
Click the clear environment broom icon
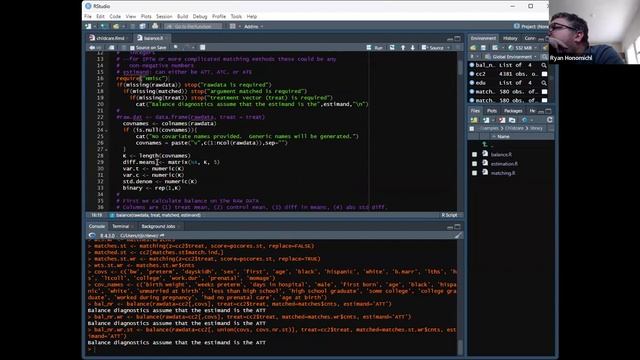pyautogui.click(x=545, y=48)
